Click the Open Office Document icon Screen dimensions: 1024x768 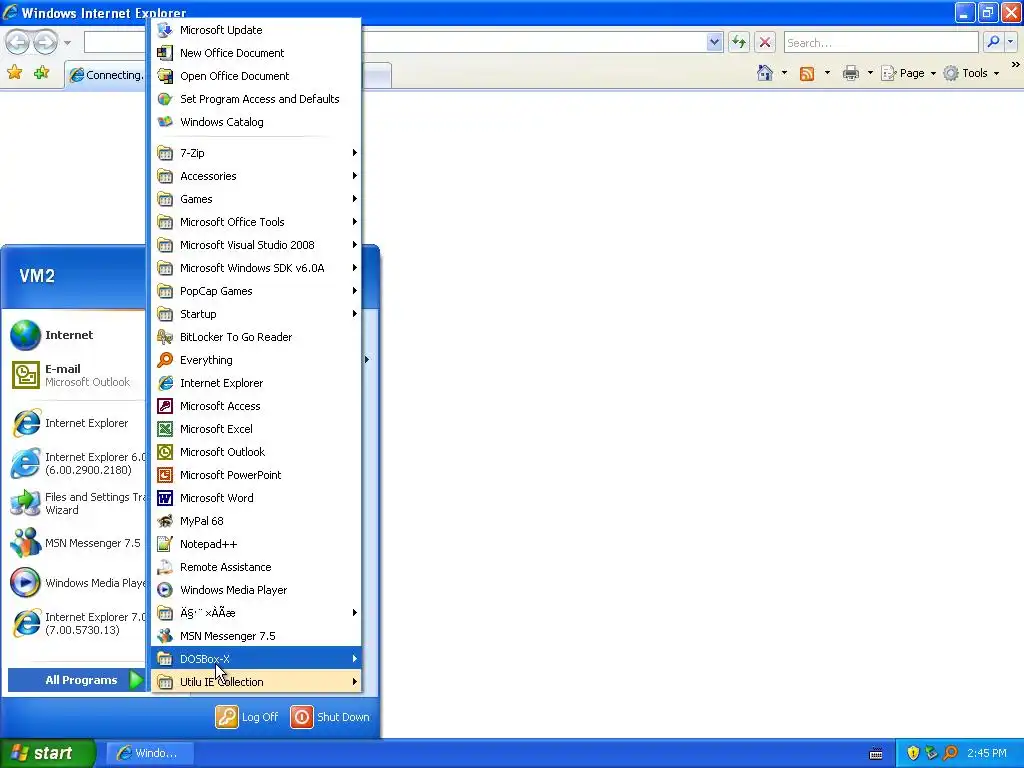(165, 76)
